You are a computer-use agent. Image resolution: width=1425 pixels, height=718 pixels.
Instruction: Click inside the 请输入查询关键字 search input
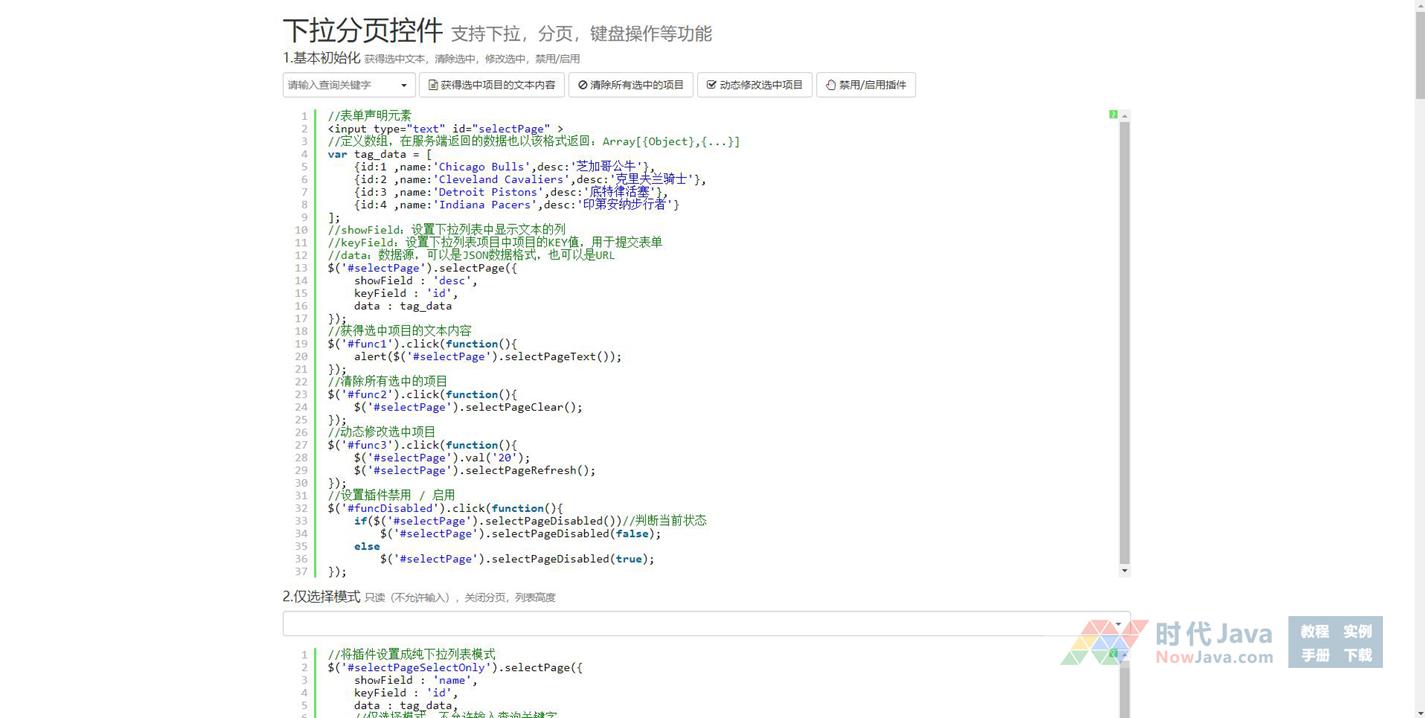click(340, 85)
